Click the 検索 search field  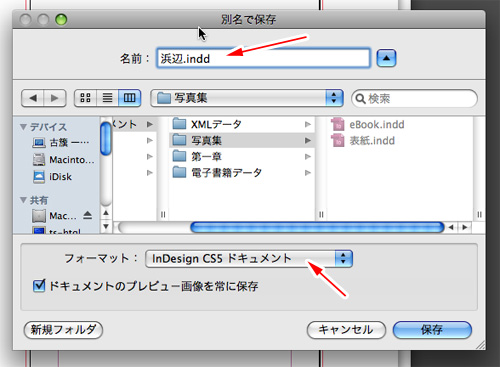pyautogui.click(x=414, y=98)
